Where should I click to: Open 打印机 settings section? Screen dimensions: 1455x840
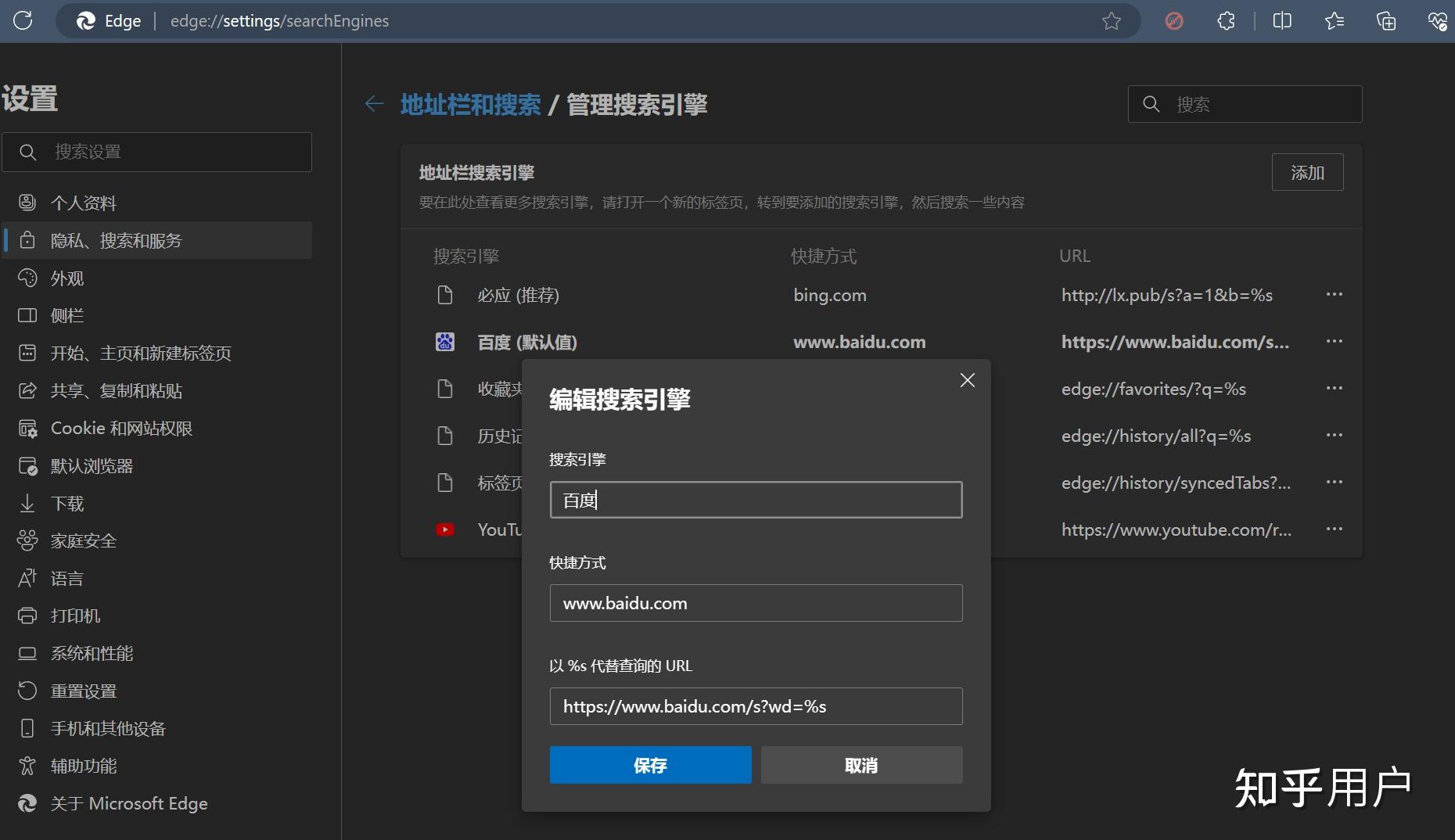156,616
